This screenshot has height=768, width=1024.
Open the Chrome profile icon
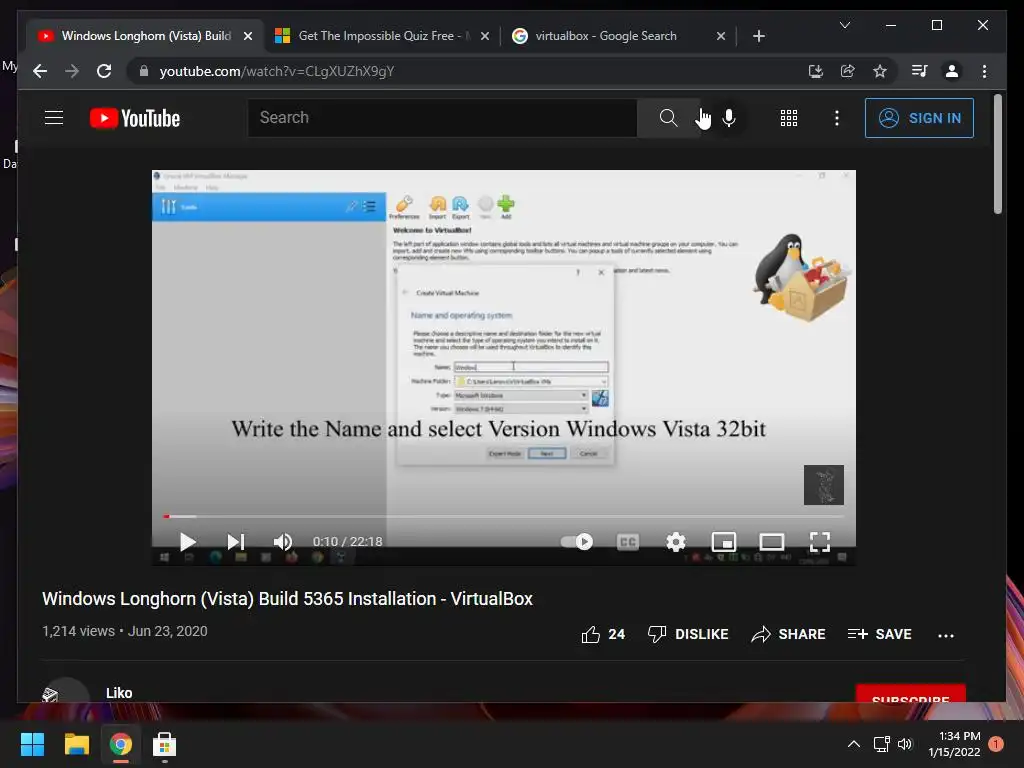coord(952,71)
